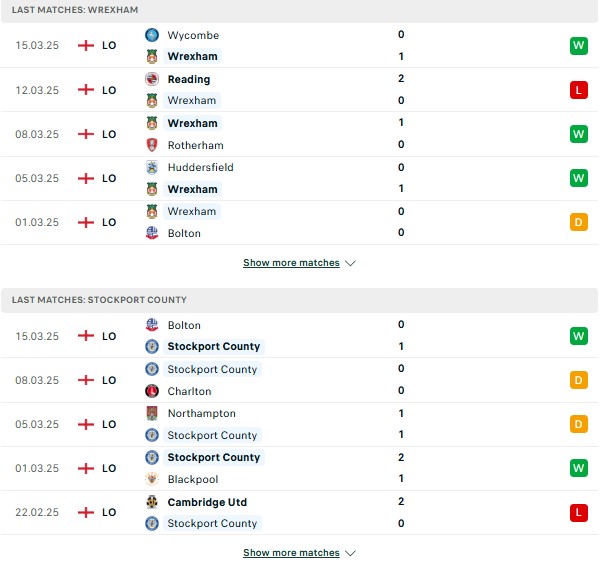Click the Blackpool club crest icon
The image size is (604, 571).
(x=152, y=479)
